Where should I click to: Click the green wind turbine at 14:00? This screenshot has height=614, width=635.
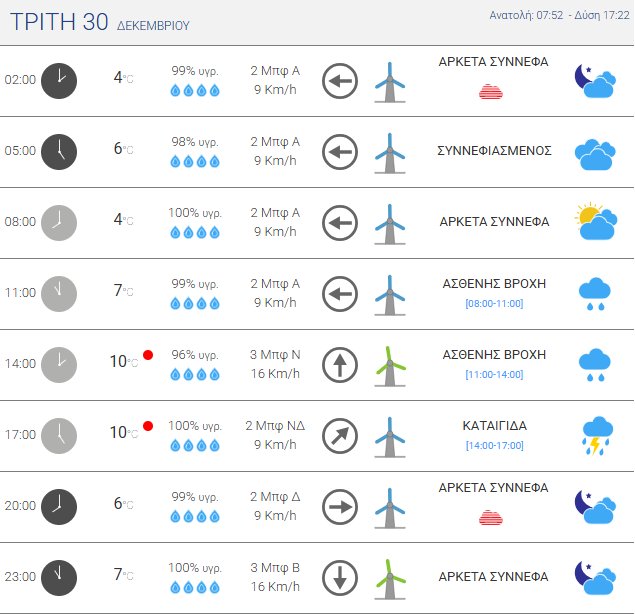pos(390,365)
